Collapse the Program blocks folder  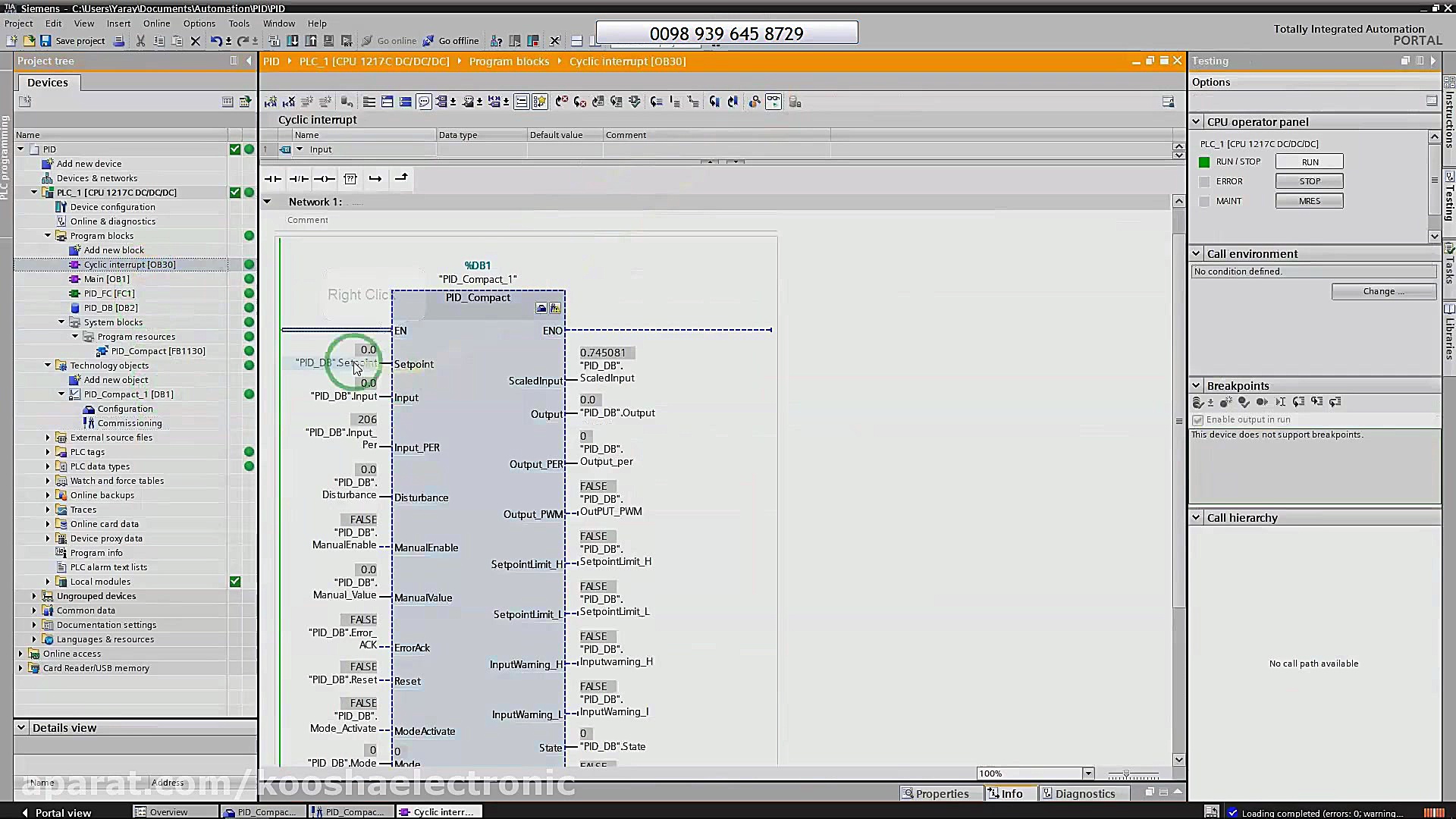tap(48, 236)
